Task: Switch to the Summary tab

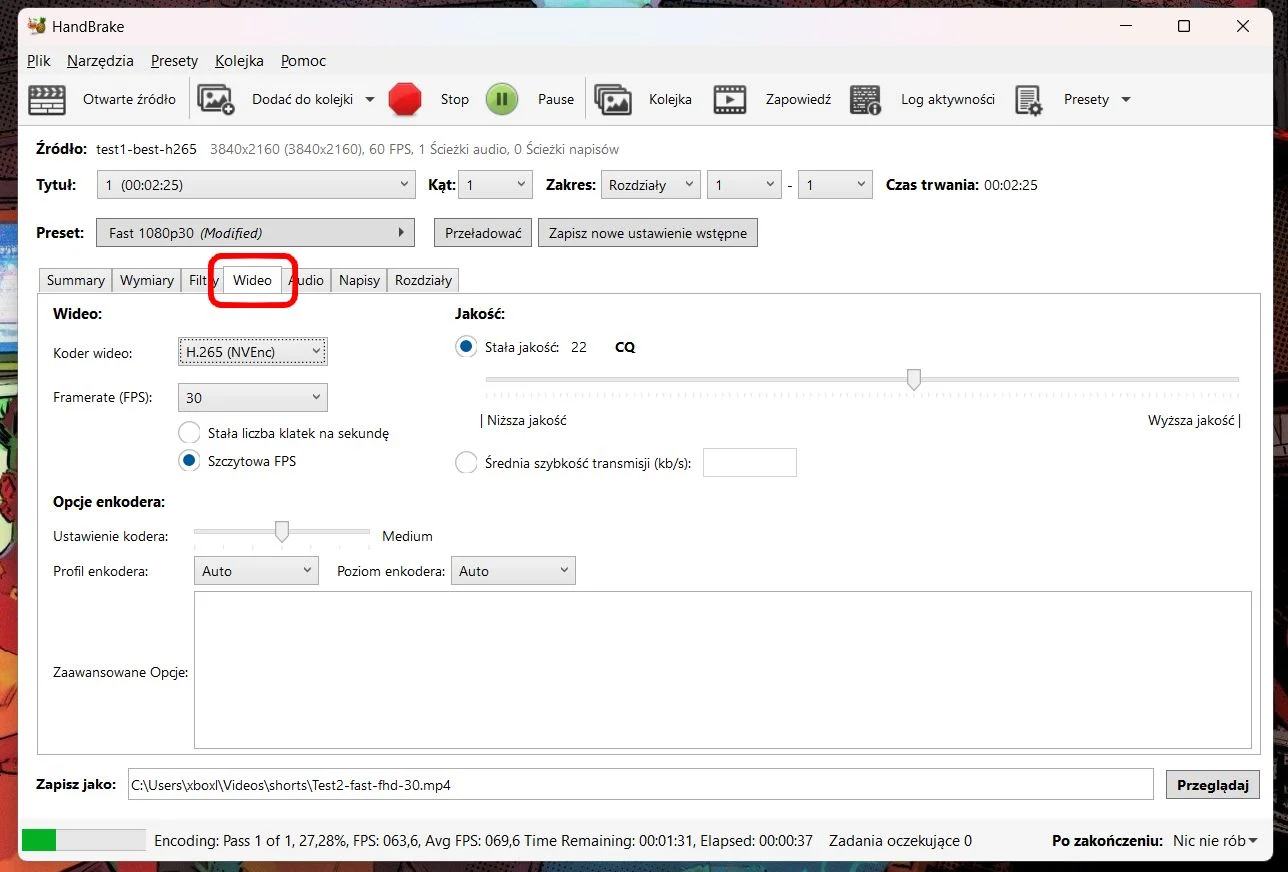Action: click(x=76, y=280)
